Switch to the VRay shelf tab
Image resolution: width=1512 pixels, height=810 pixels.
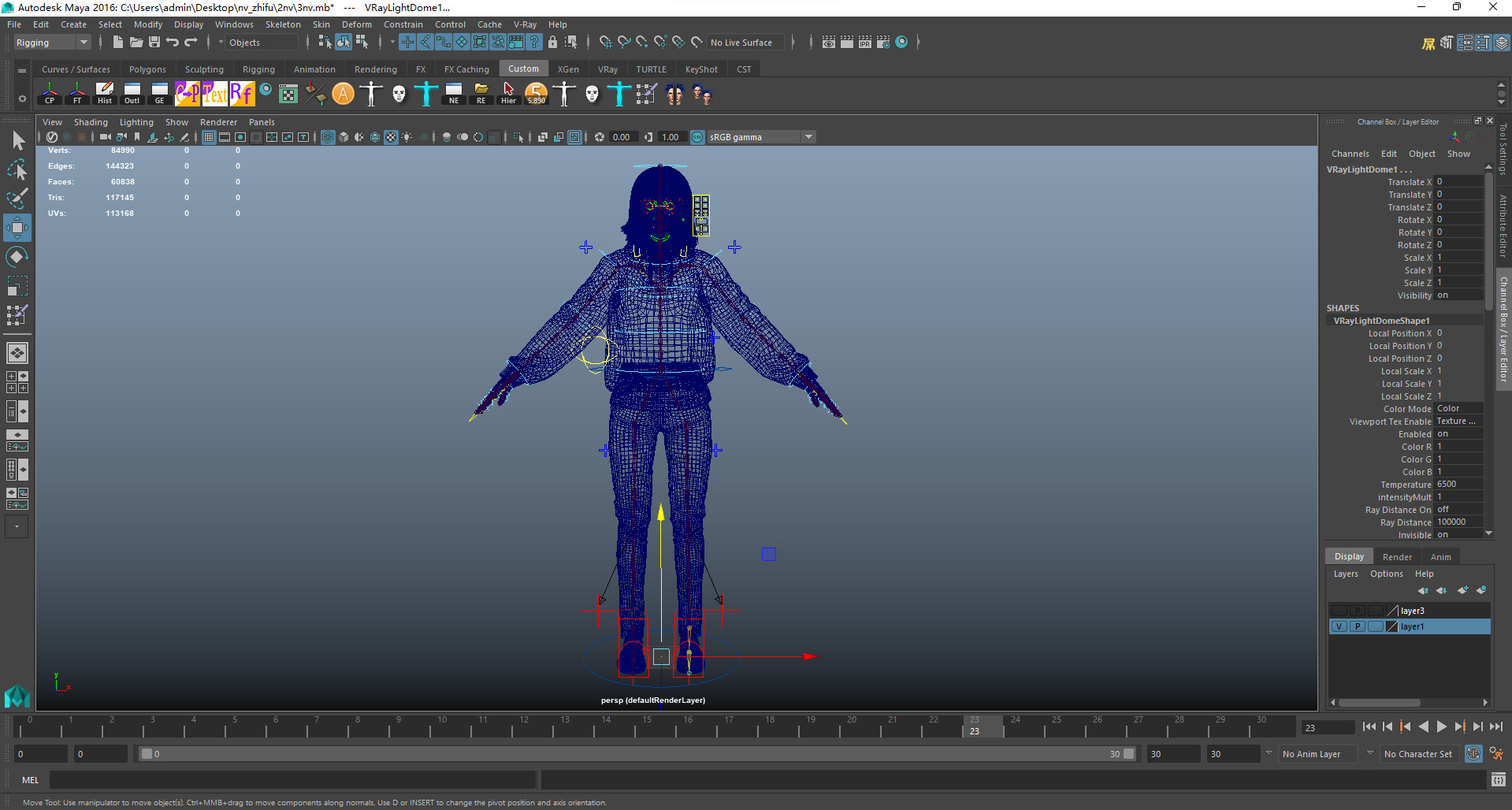click(607, 69)
